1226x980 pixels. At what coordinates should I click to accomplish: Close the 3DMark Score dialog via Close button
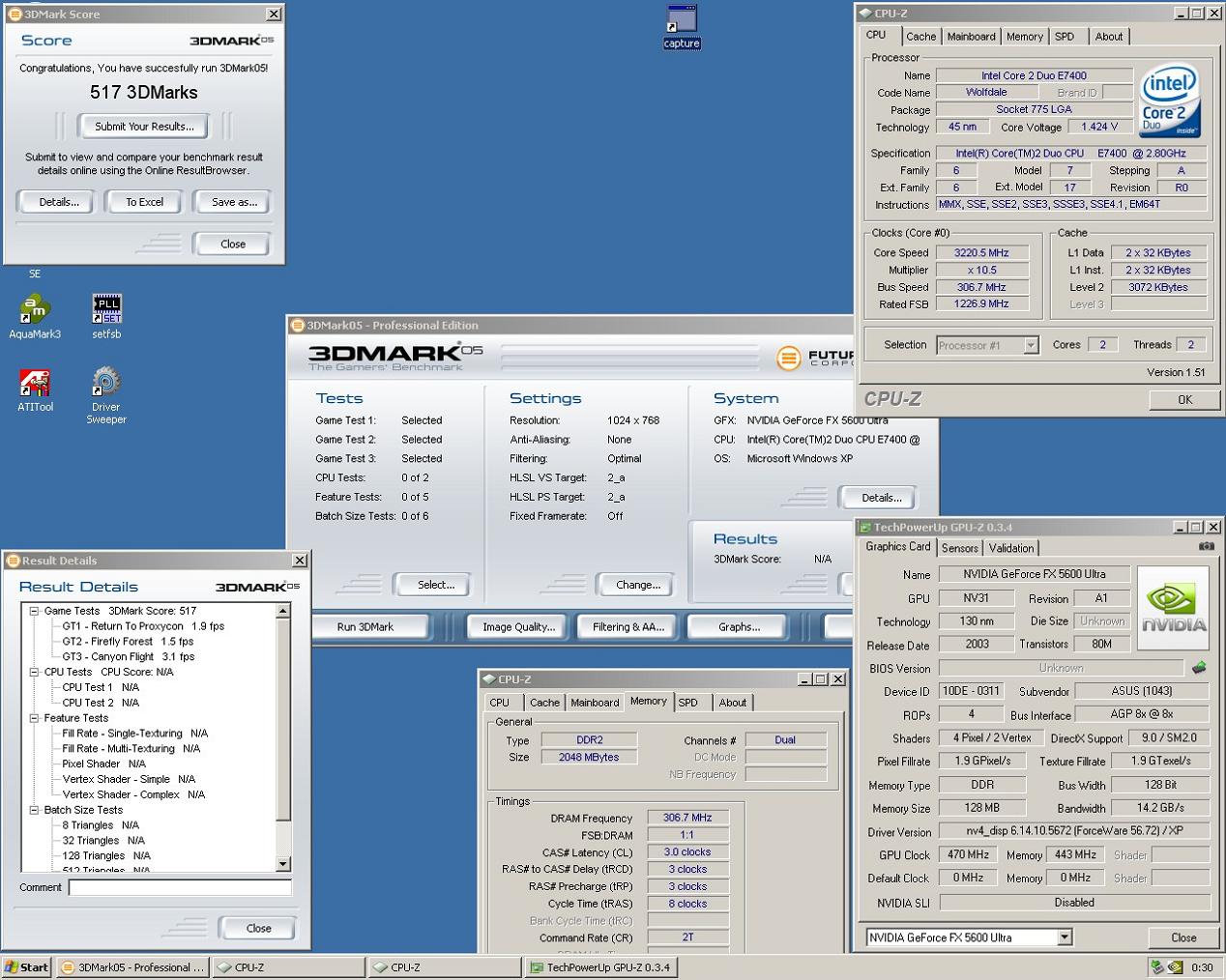click(233, 244)
